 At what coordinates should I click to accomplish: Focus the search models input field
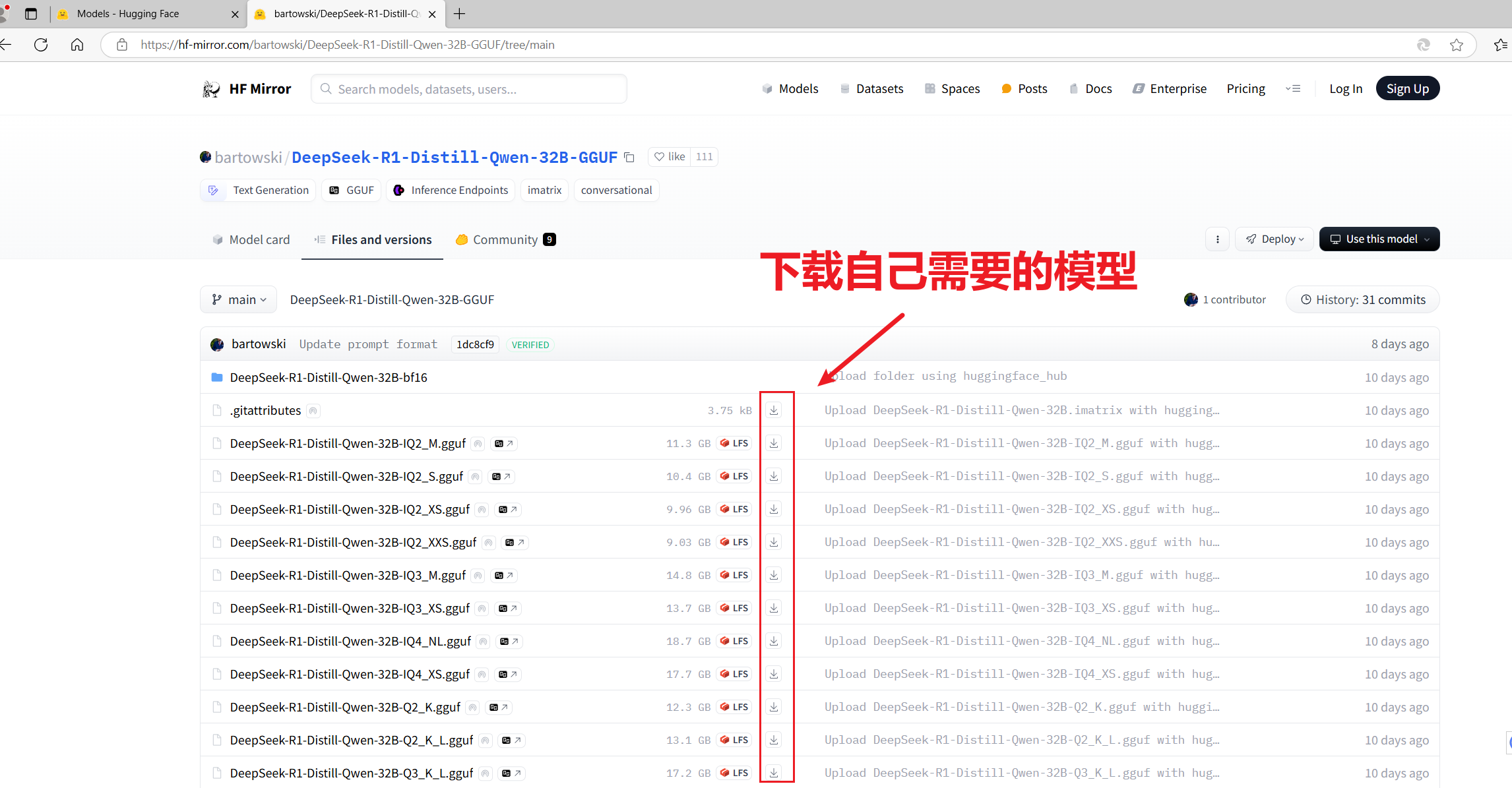[x=468, y=89]
